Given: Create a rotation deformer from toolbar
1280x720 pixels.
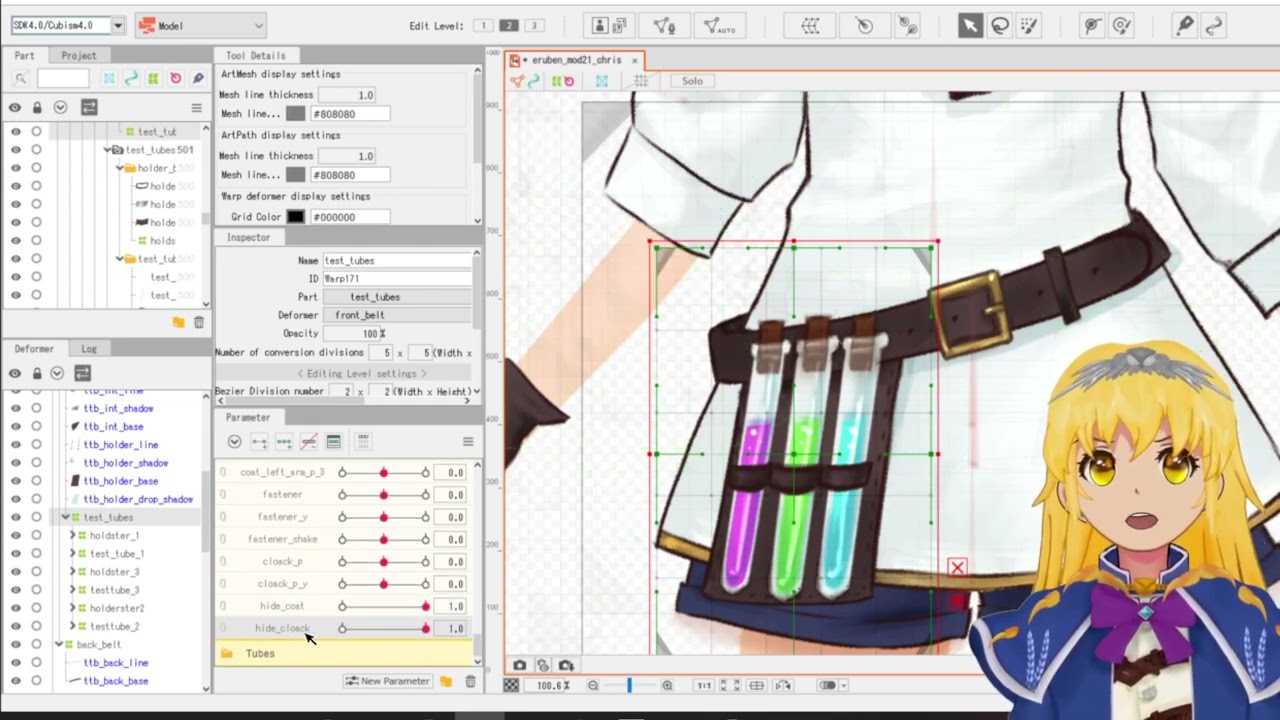Looking at the screenshot, I should point(864,26).
